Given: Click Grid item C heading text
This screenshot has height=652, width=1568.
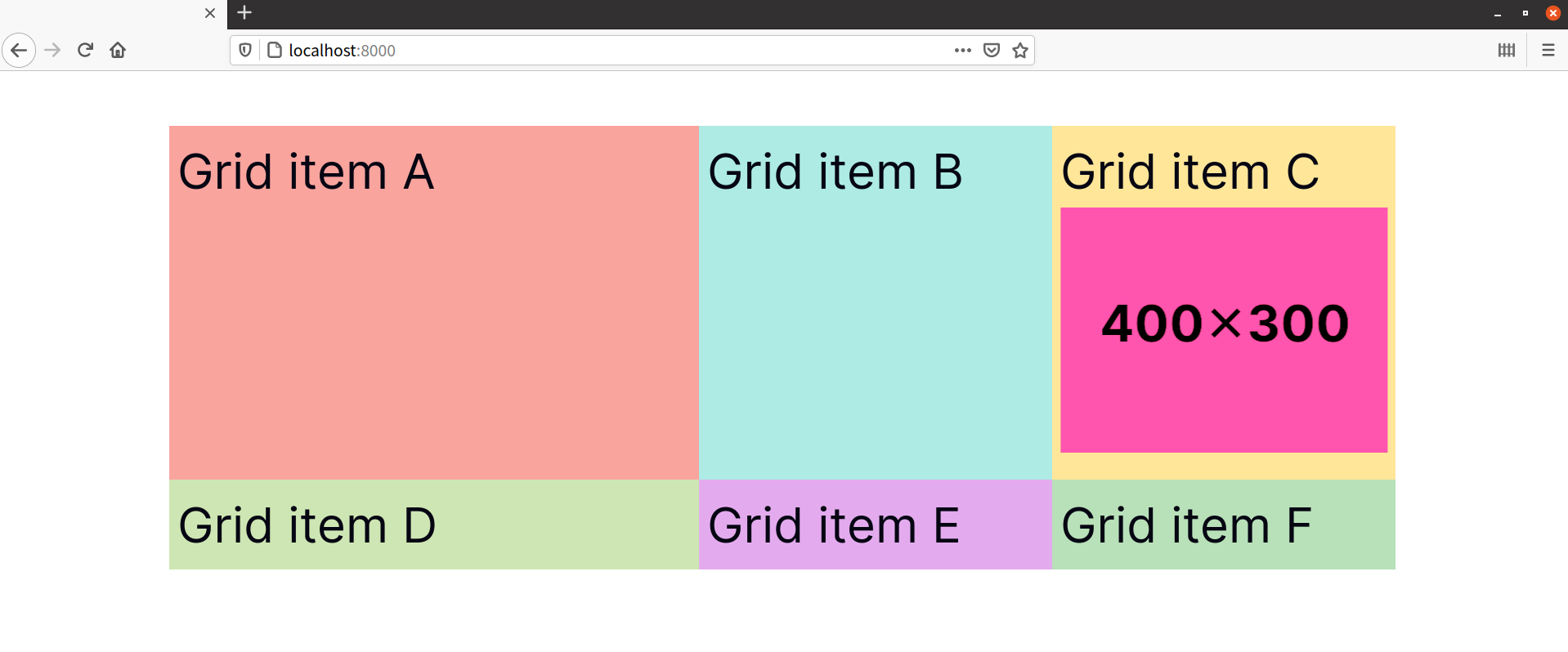Looking at the screenshot, I should 1189,171.
